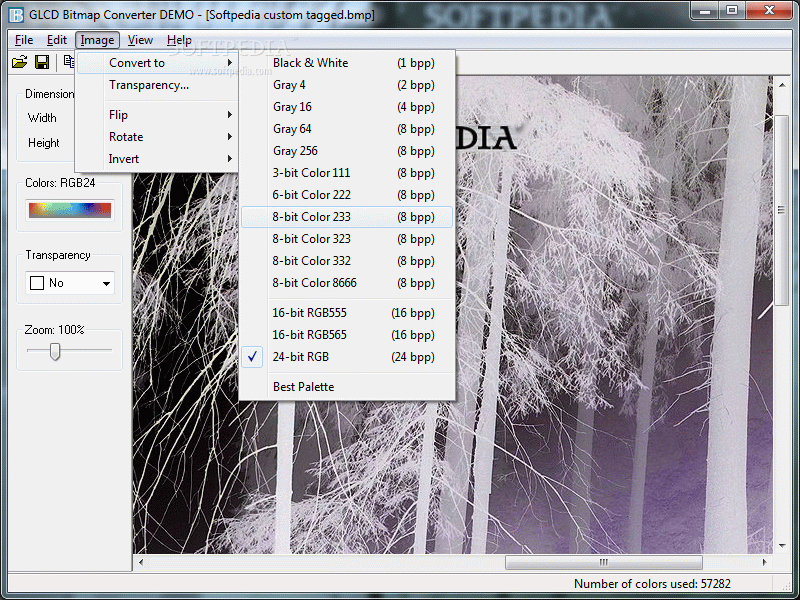Open the Transparency dropdown showing No
Image resolution: width=800 pixels, height=600 pixels.
(x=70, y=283)
